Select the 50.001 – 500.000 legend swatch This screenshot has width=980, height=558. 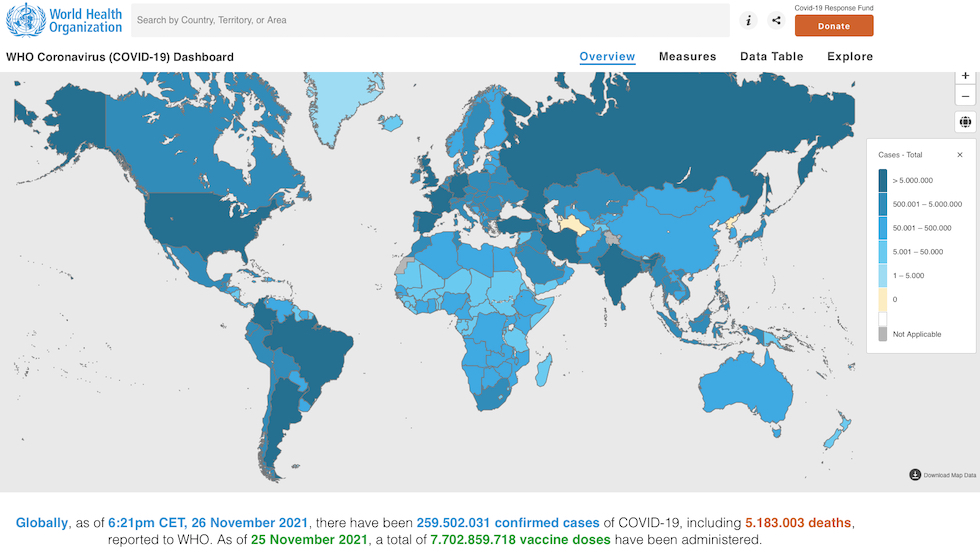tap(882, 228)
